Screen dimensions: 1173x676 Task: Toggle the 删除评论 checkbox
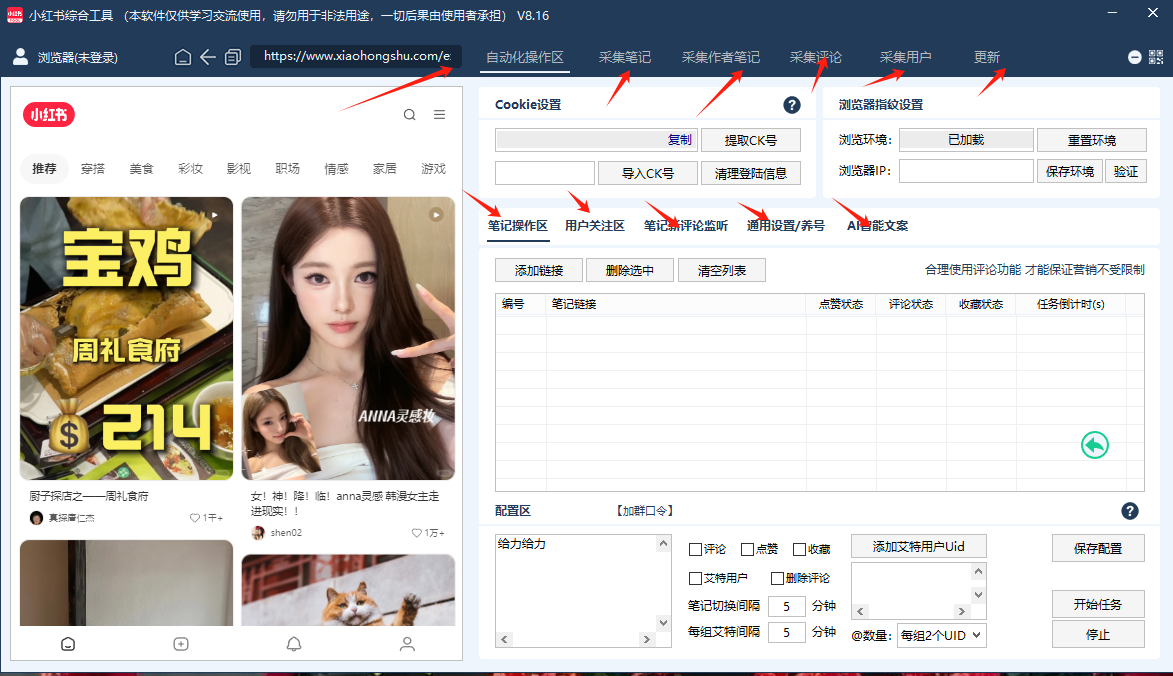[777, 578]
